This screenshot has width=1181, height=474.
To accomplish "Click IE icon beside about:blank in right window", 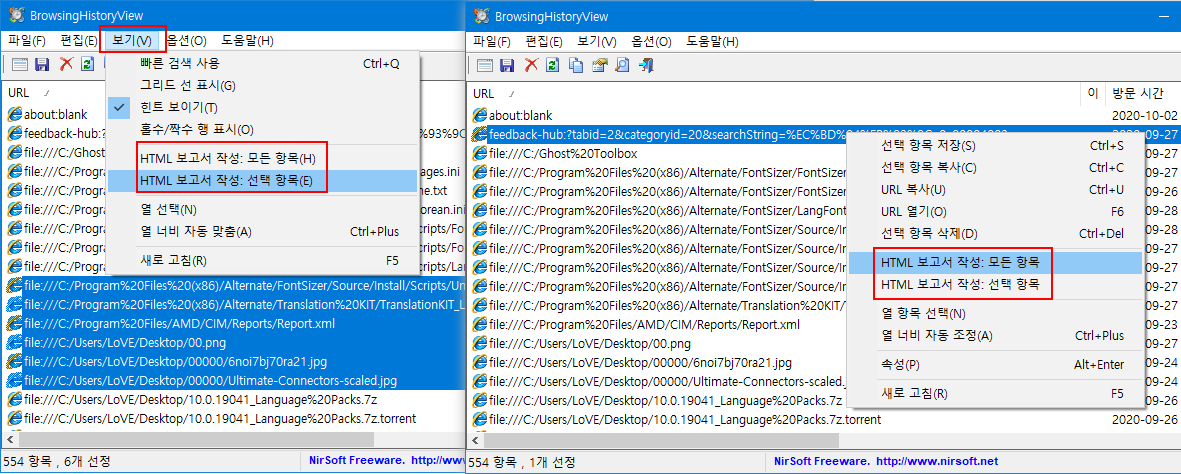I will (x=480, y=115).
